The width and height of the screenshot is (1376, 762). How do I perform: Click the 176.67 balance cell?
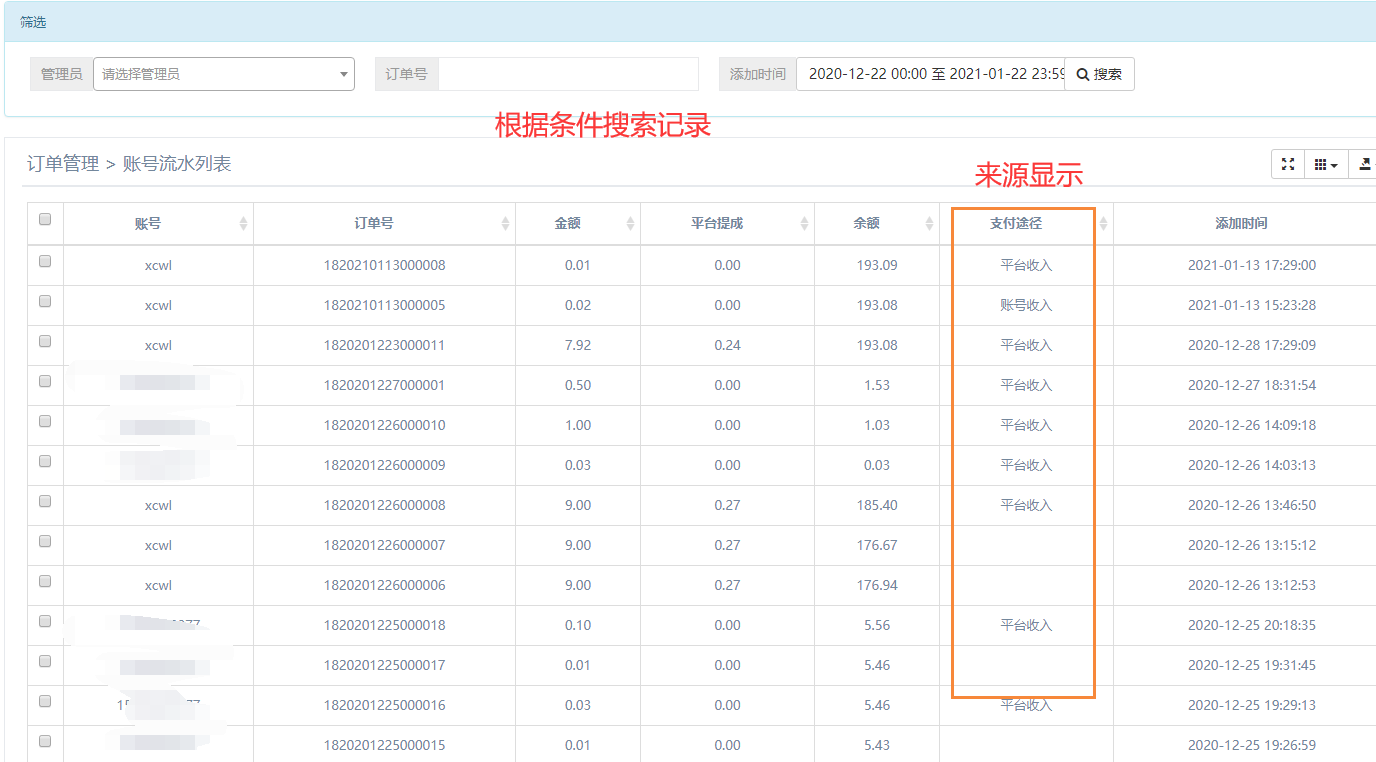pyautogui.click(x=877, y=545)
